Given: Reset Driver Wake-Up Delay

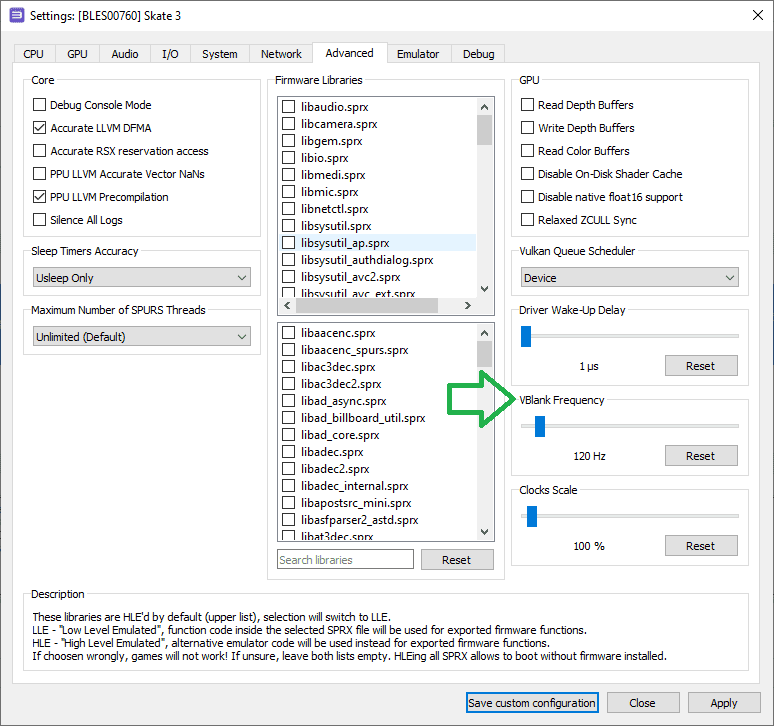Looking at the screenshot, I should [x=701, y=366].
